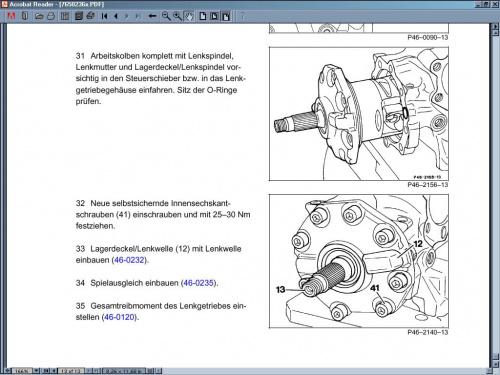The image size is (500, 375).
Task: Open a file with the folder icon
Action: coord(39,16)
